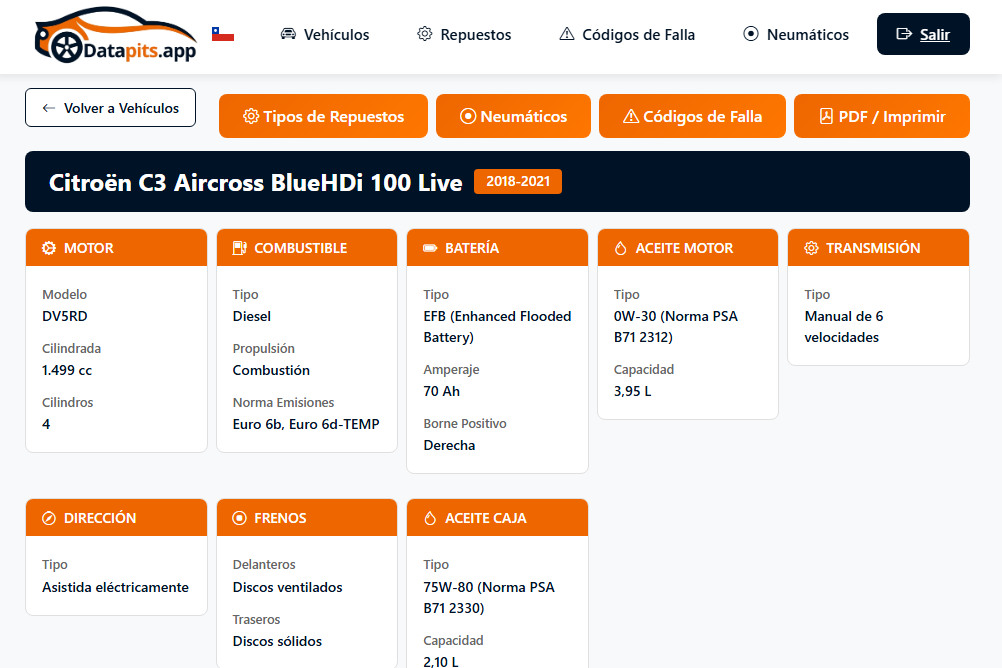The height and width of the screenshot is (668, 1002).
Task: Open the Vehículos menu item
Action: pos(325,35)
